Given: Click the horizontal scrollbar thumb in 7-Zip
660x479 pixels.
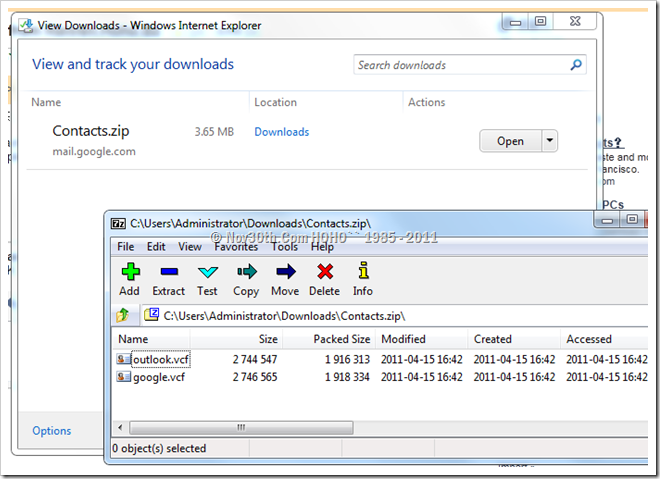Looking at the screenshot, I should point(241,428).
